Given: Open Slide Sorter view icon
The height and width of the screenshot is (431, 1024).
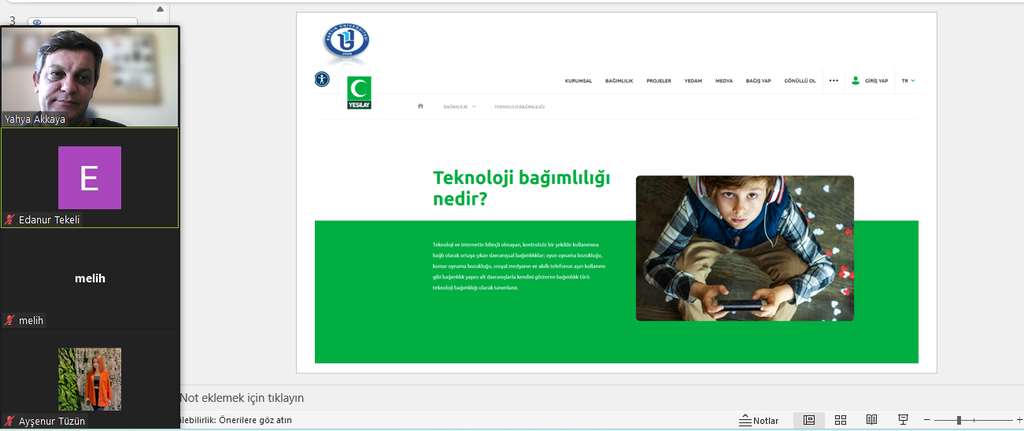Looking at the screenshot, I should 841,420.
